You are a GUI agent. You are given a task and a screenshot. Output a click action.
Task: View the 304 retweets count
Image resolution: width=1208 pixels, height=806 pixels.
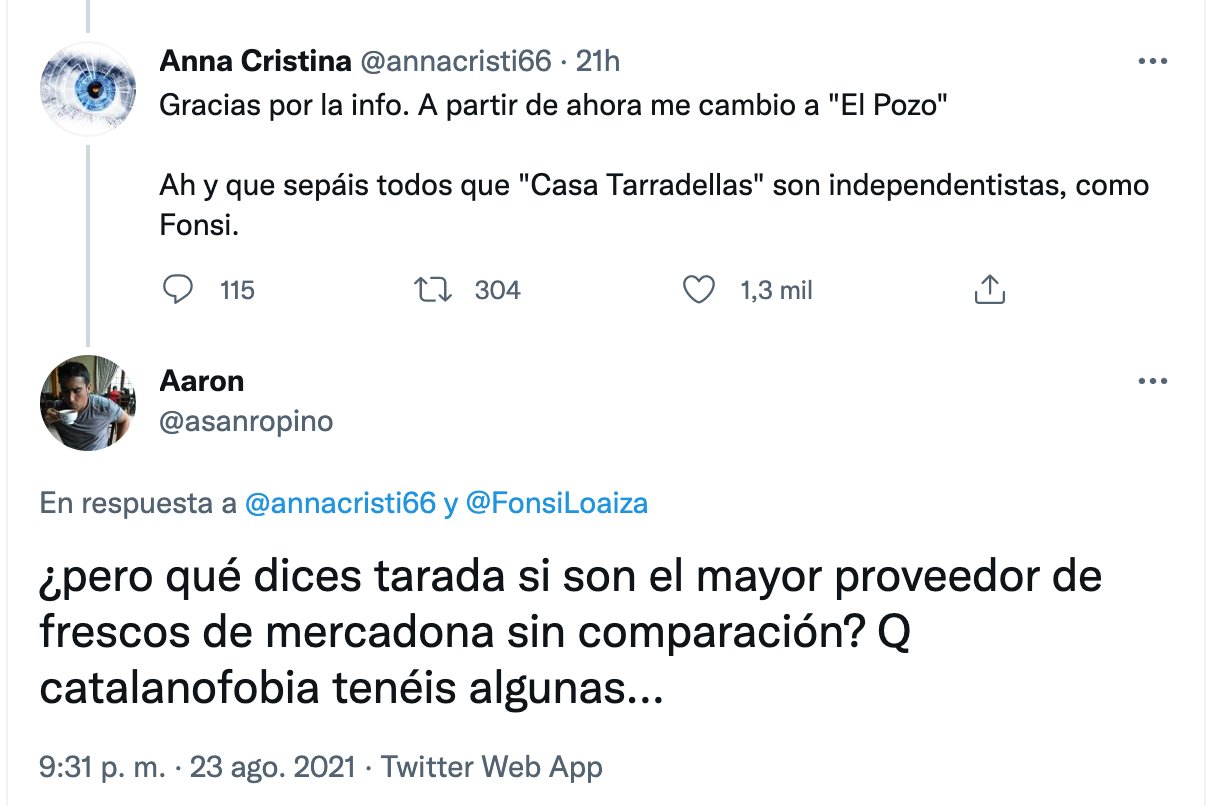(497, 290)
